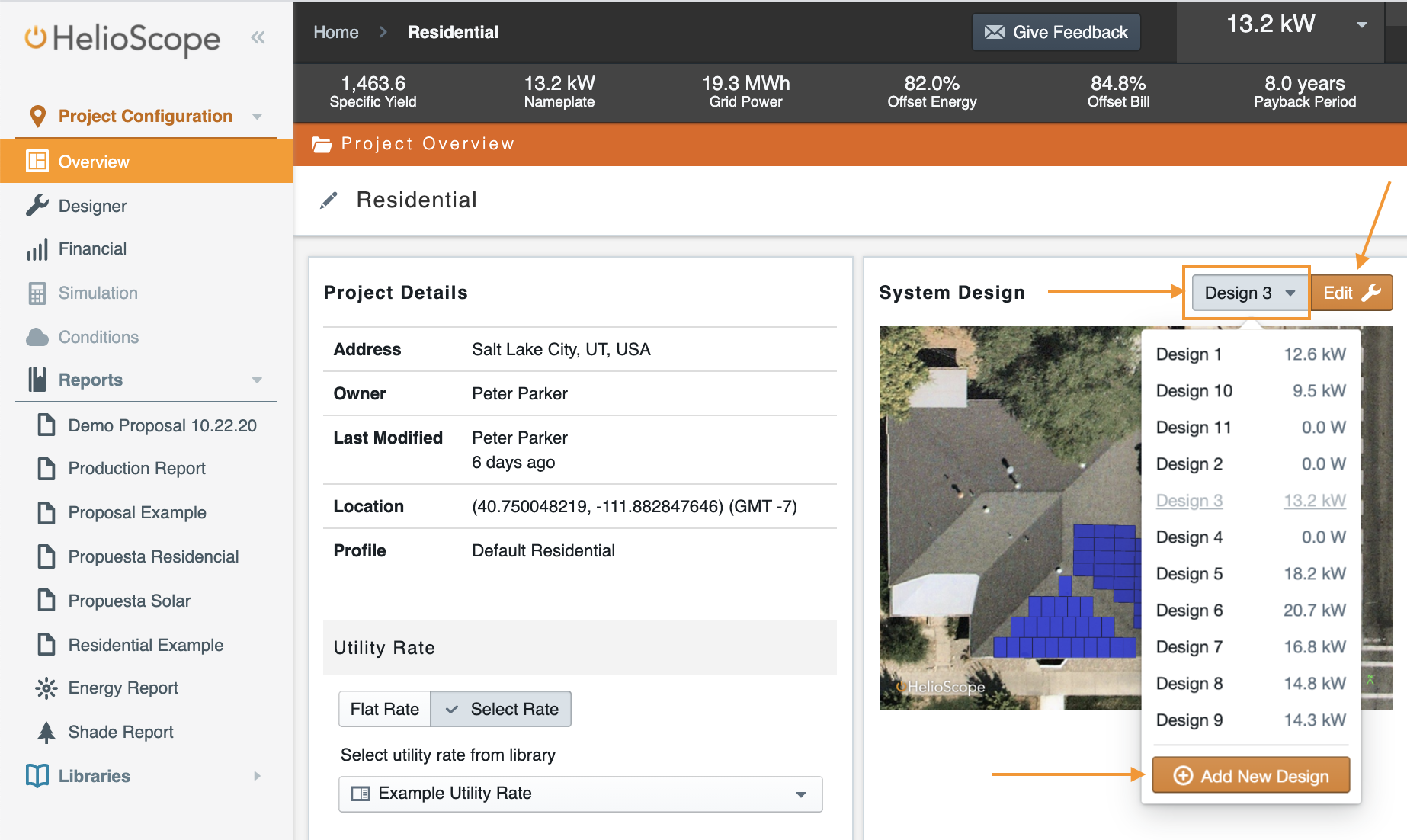This screenshot has height=840, width=1407.
Task: Click the plus icon on Add New Design
Action: [1183, 775]
